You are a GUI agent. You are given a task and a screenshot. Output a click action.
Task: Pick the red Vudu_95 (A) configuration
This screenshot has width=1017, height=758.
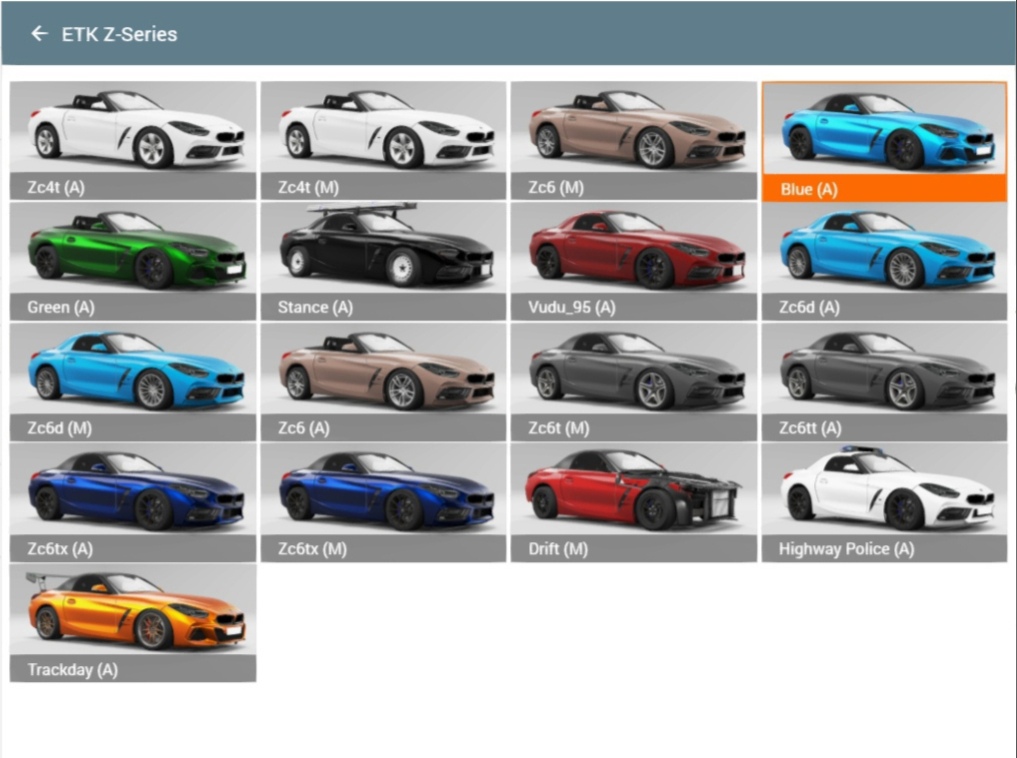(634, 251)
